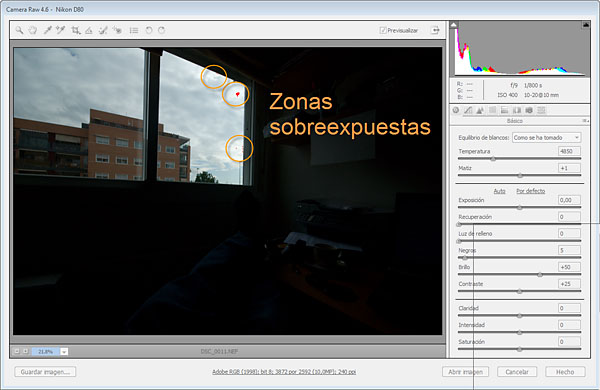Click the Hecho button
This screenshot has width=600, height=390.
click(565, 372)
